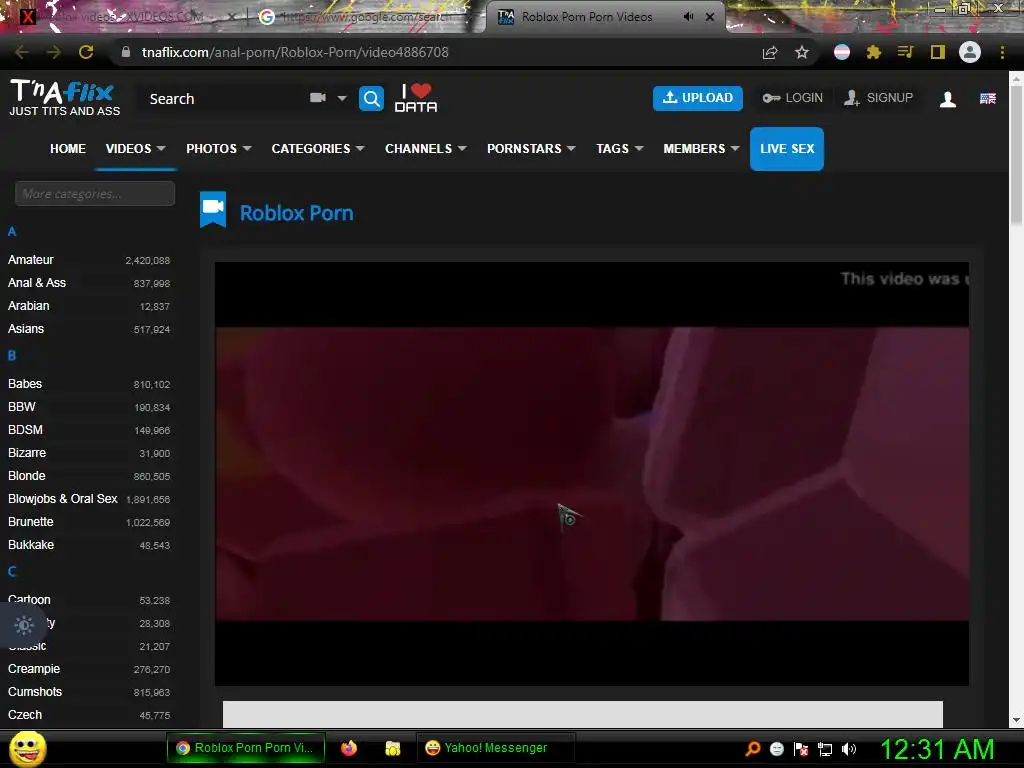Screen dimensions: 1024x768
Task: Open the folder icon in the taskbar
Action: tap(392, 748)
